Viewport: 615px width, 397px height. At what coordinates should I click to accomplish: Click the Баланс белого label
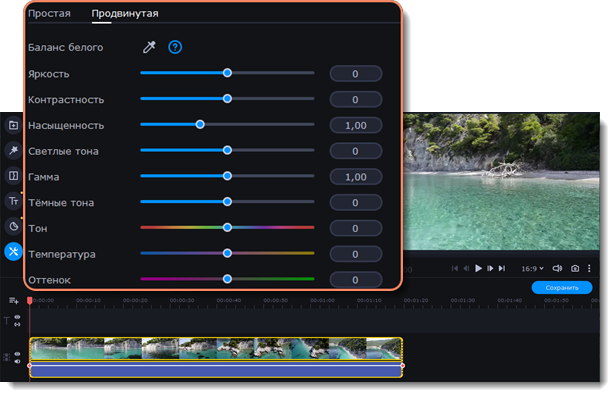click(x=66, y=47)
